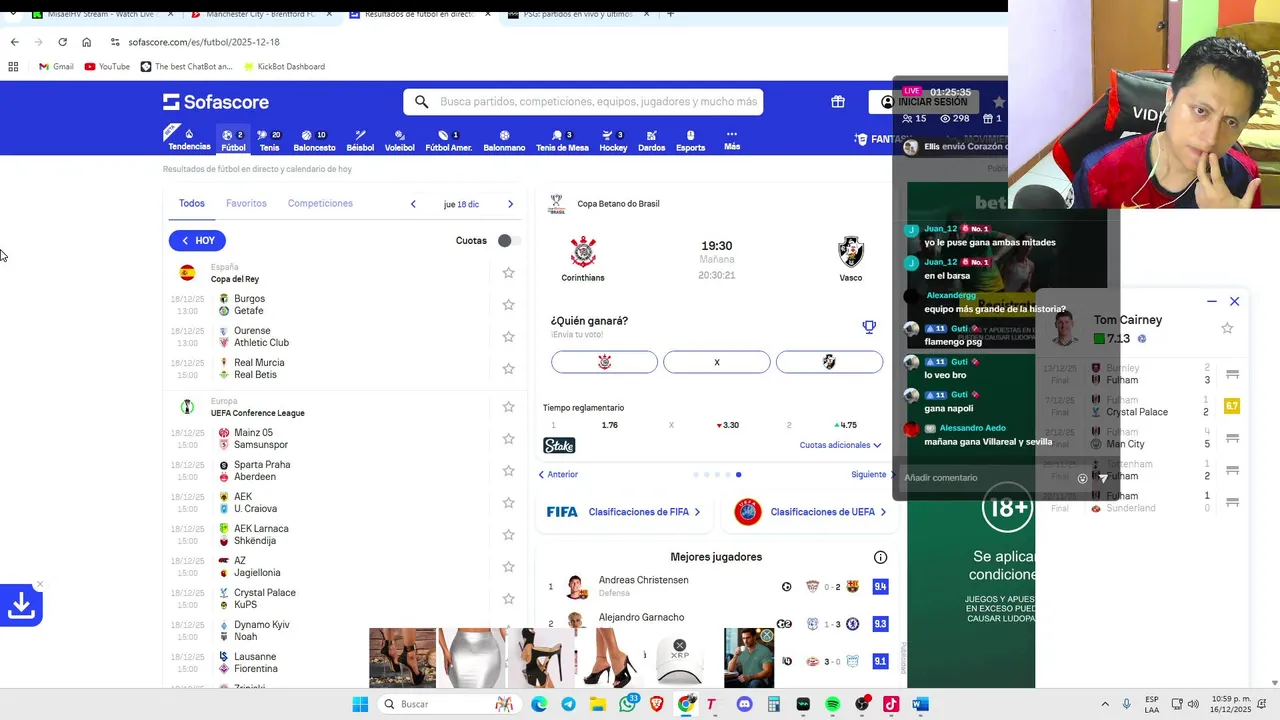This screenshot has width=1280, height=720.
Task: Favorite the UEFA Conference League competition
Action: click(x=508, y=407)
